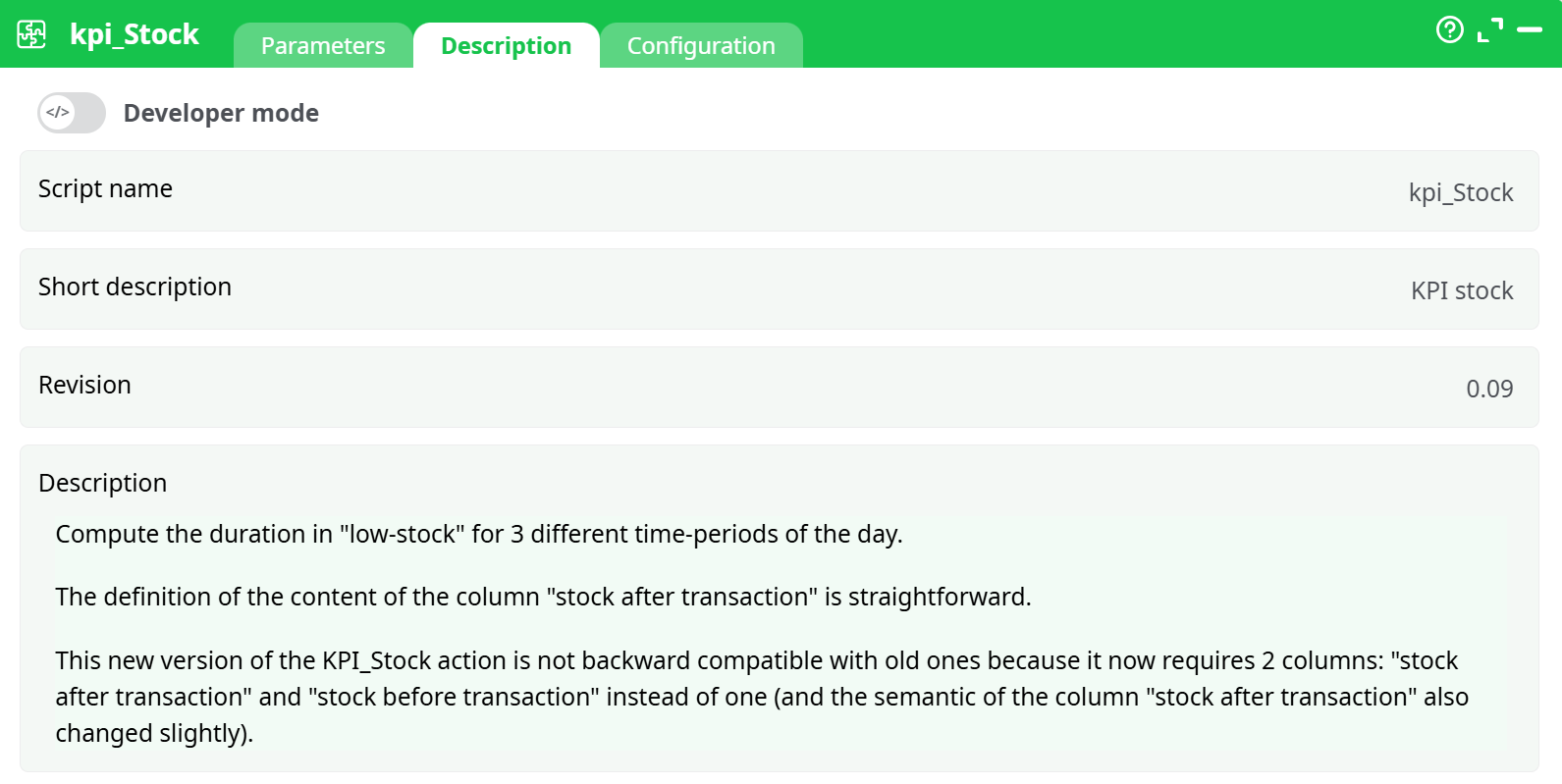Click the Developer mode label text
Screen dimensions: 1562x784
(221, 112)
